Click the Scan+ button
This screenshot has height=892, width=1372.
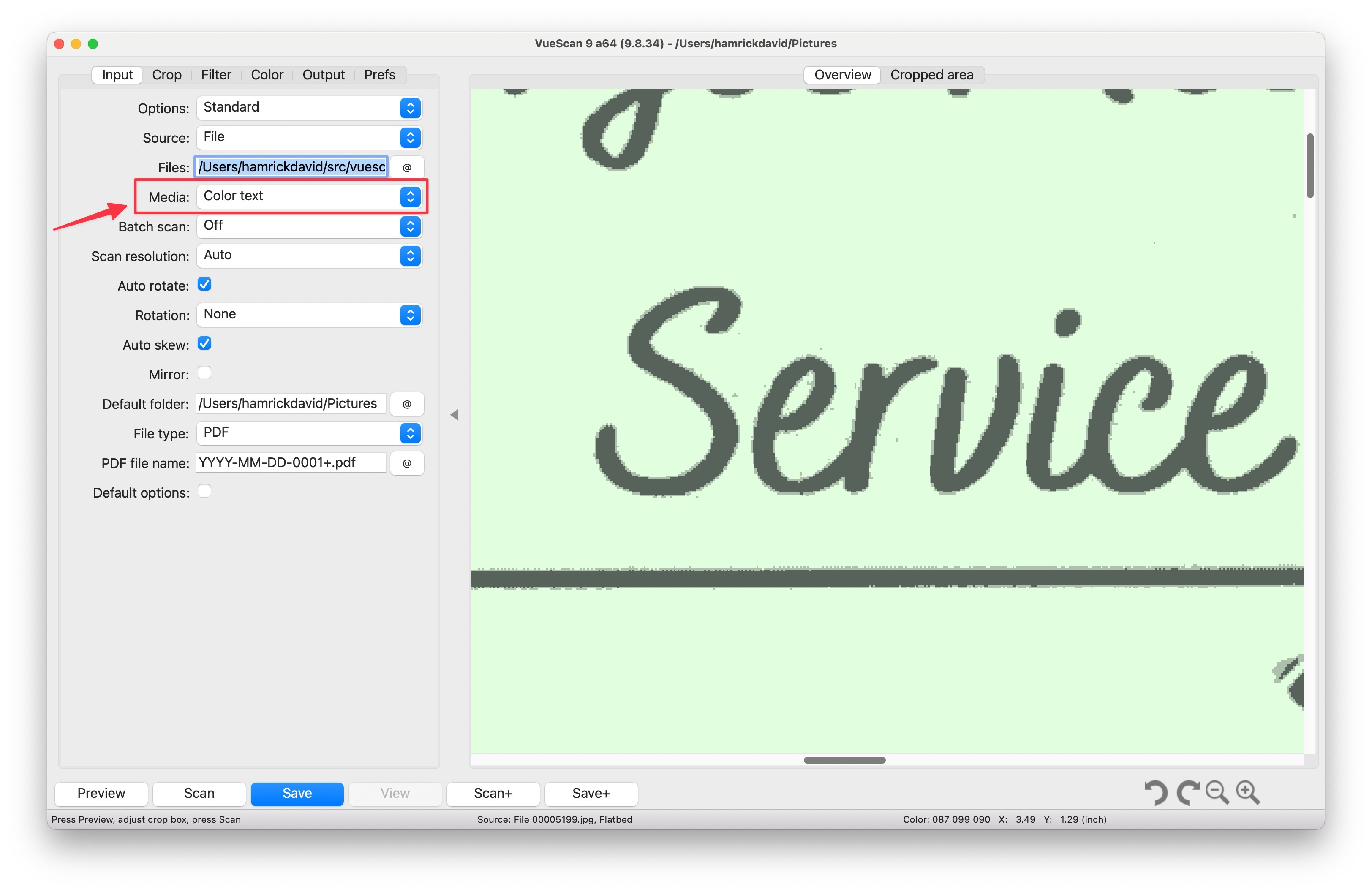(493, 794)
